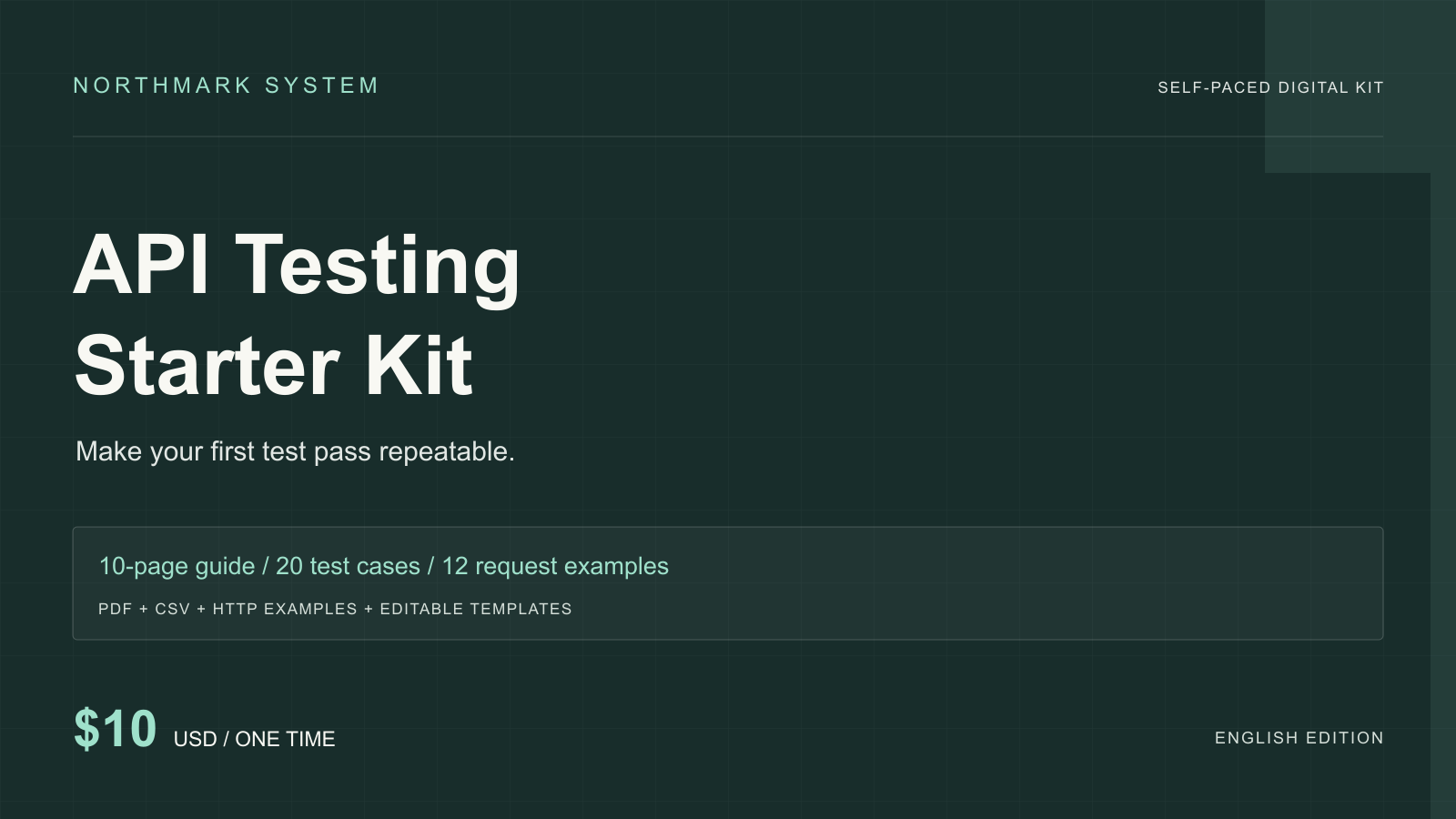Viewport: 1456px width, 819px height.
Task: Click the $10 price
Action: click(116, 729)
